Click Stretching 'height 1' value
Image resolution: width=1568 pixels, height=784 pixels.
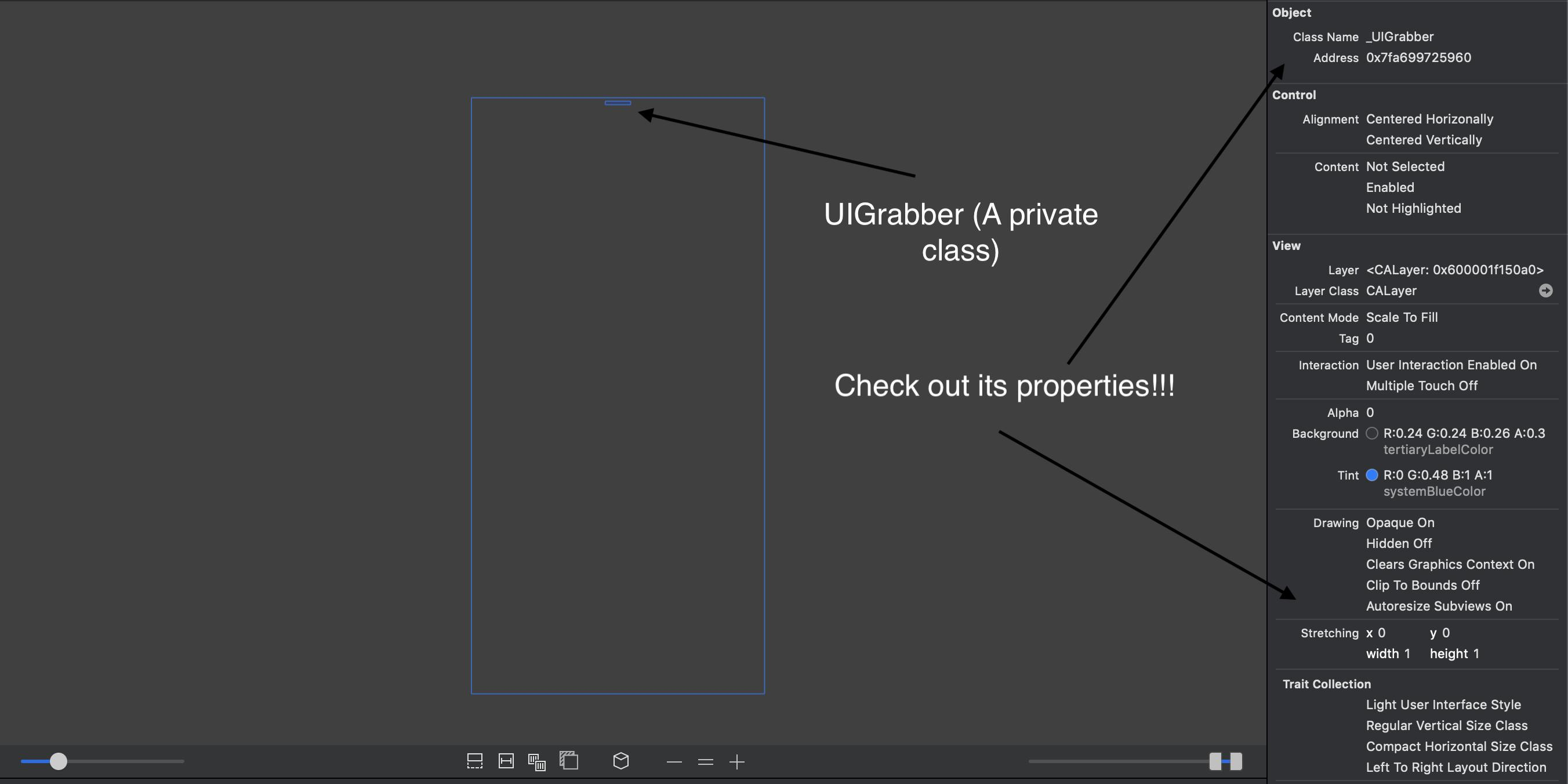point(1454,654)
